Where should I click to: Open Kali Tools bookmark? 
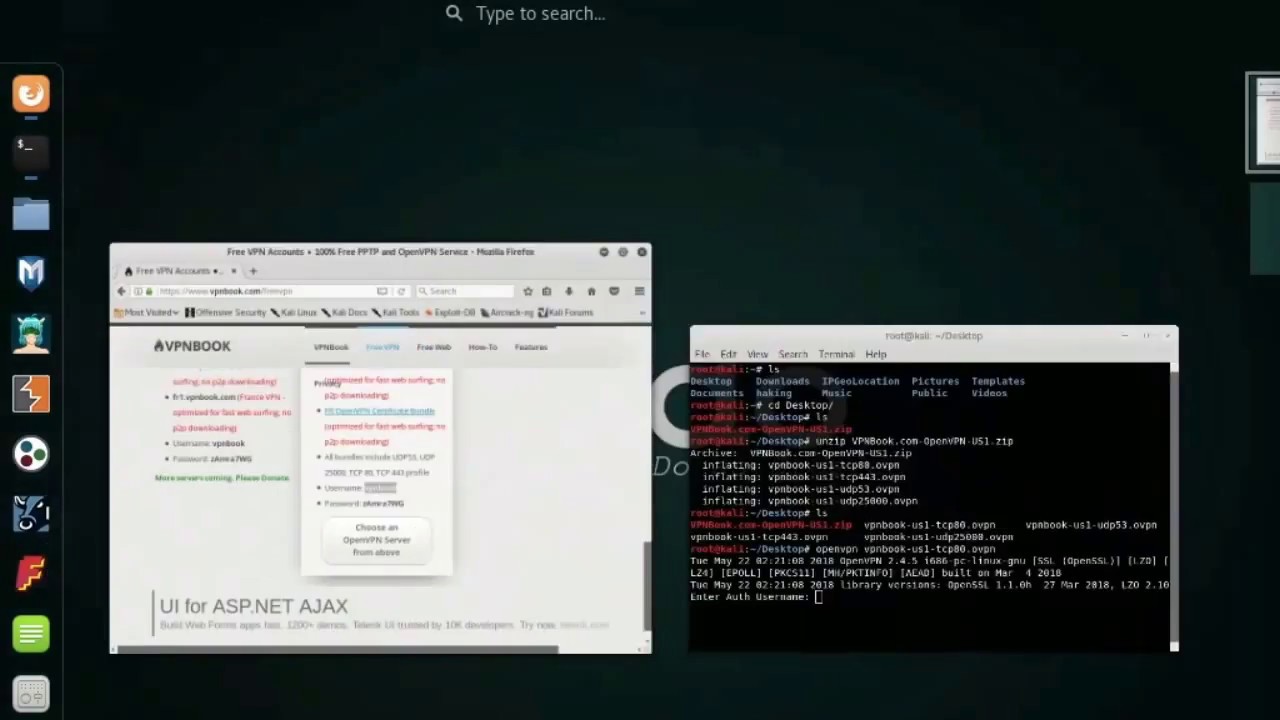[x=395, y=312]
